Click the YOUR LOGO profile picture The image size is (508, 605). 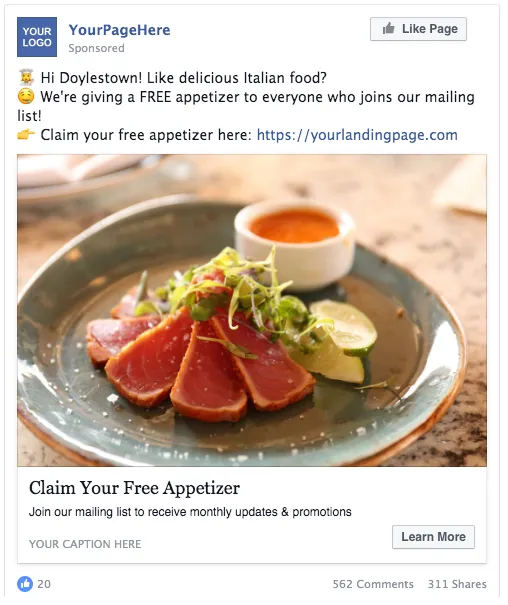coord(37,37)
